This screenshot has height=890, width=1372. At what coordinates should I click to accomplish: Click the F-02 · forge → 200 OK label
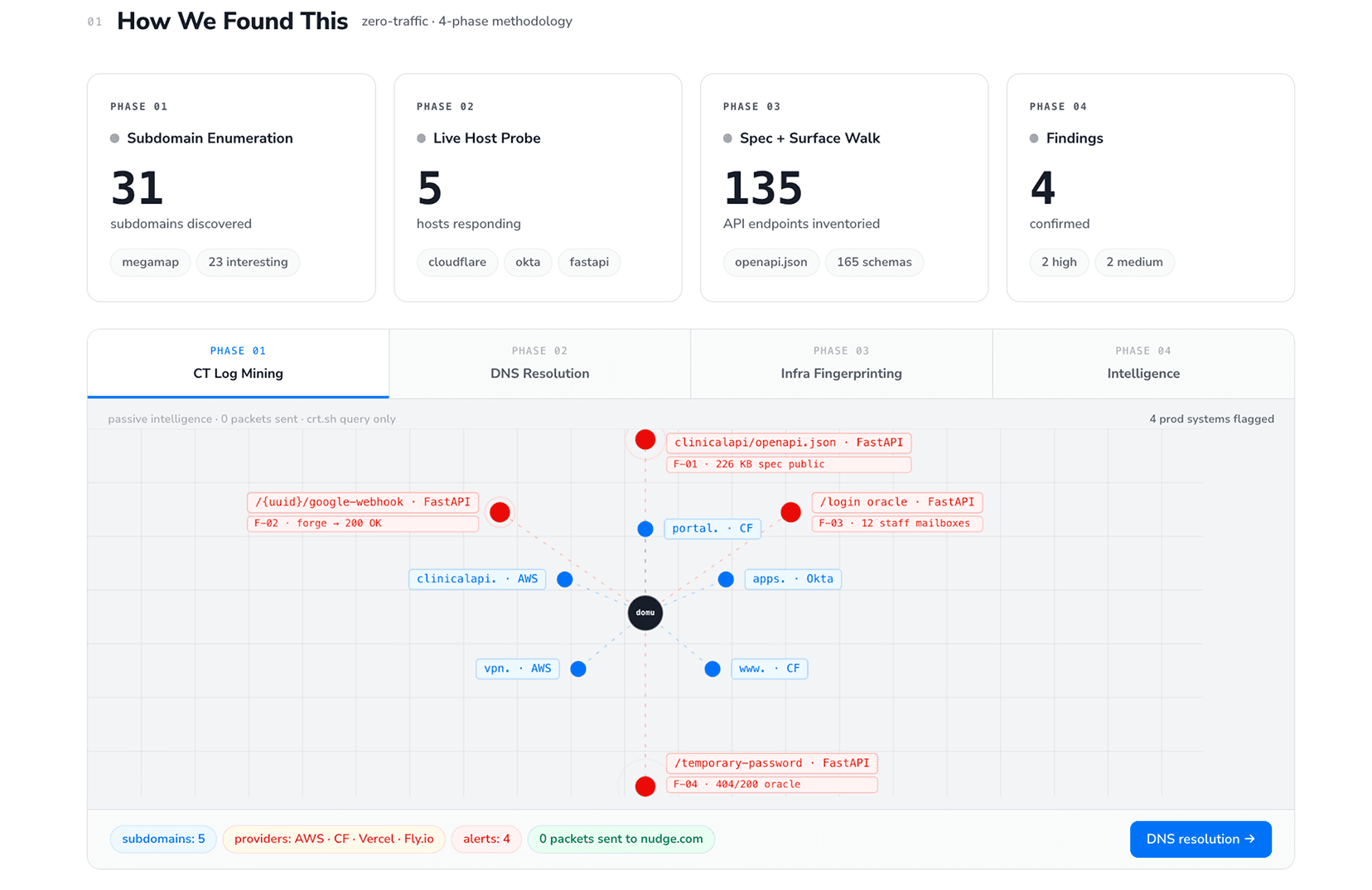(363, 524)
